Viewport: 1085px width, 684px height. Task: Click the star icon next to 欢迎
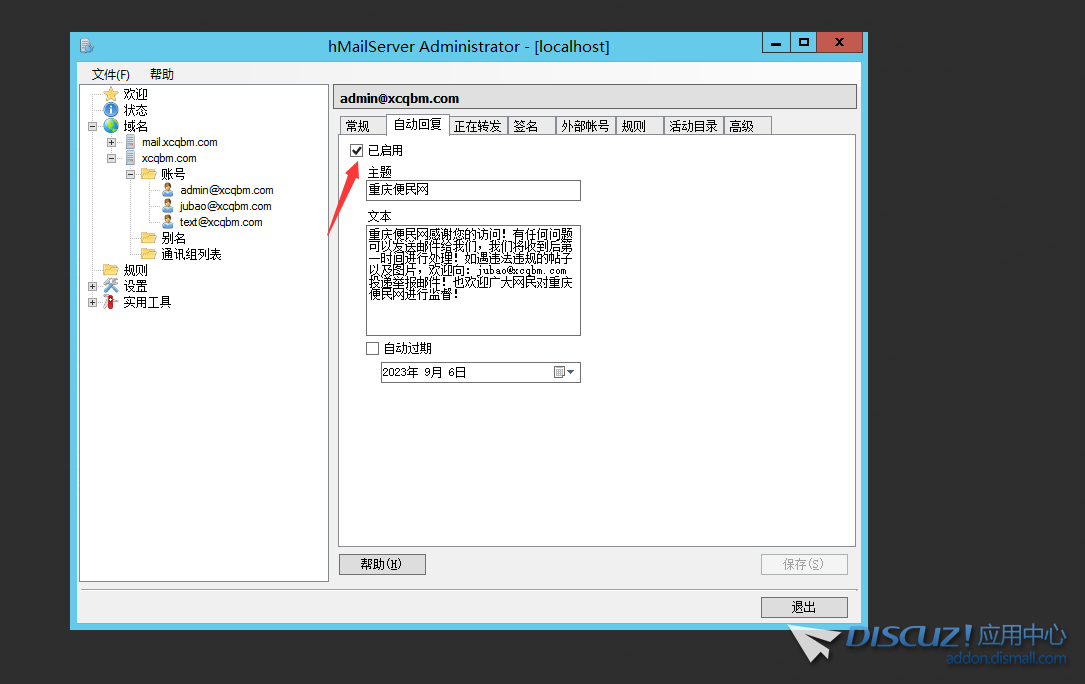click(110, 94)
